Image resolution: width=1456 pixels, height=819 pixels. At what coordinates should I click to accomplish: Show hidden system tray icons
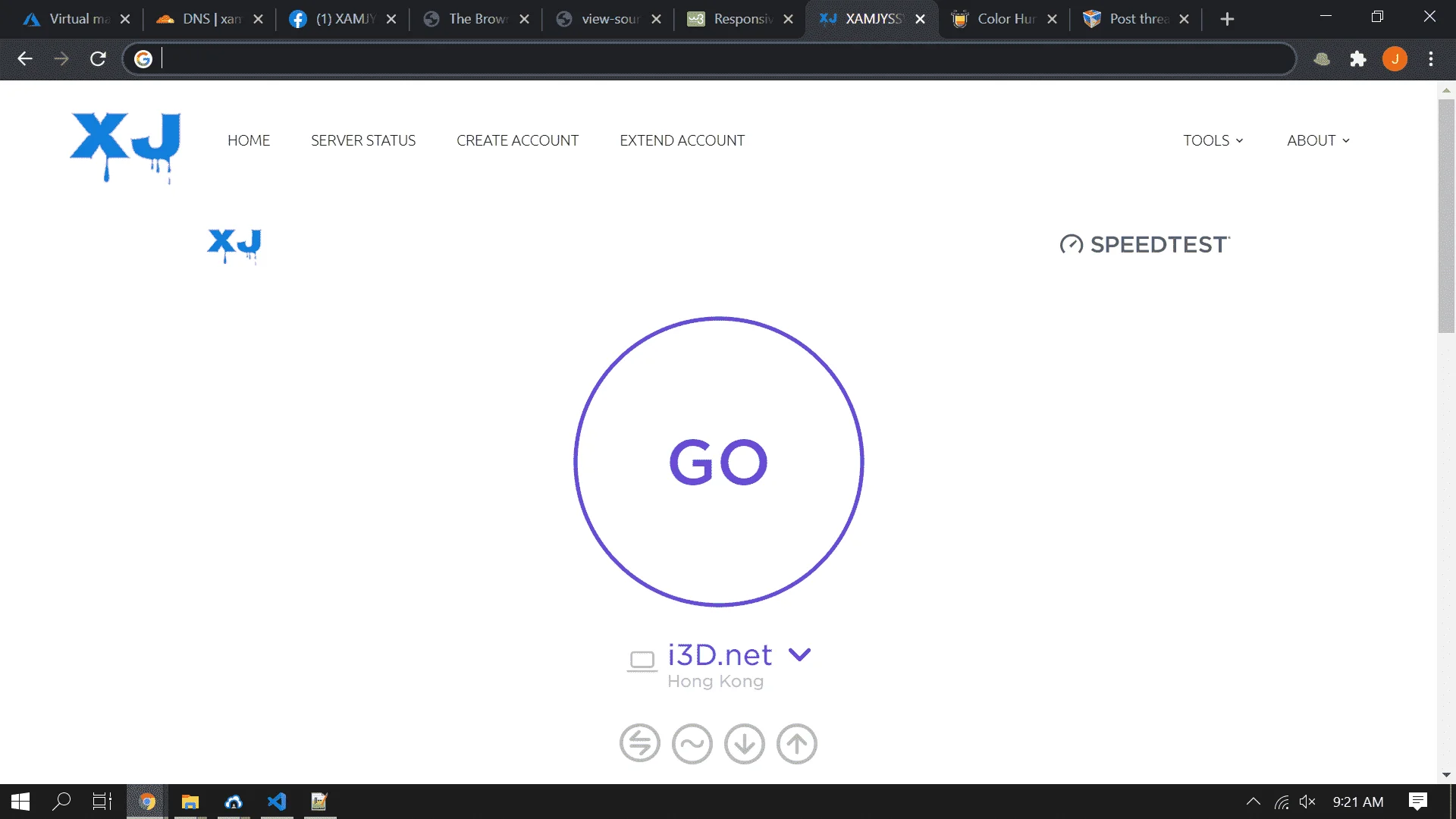pos(1254,802)
